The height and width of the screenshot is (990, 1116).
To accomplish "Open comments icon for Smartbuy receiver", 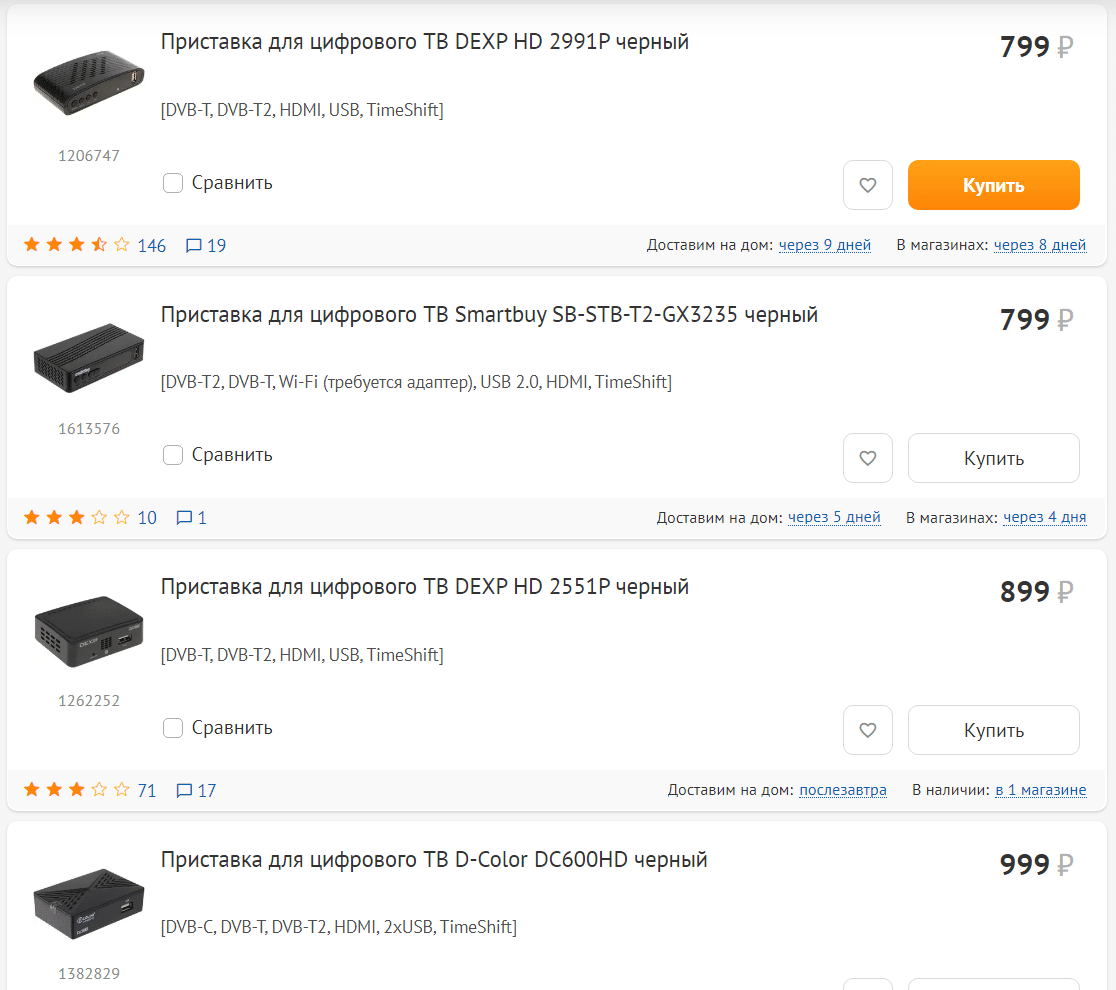I will click(184, 518).
